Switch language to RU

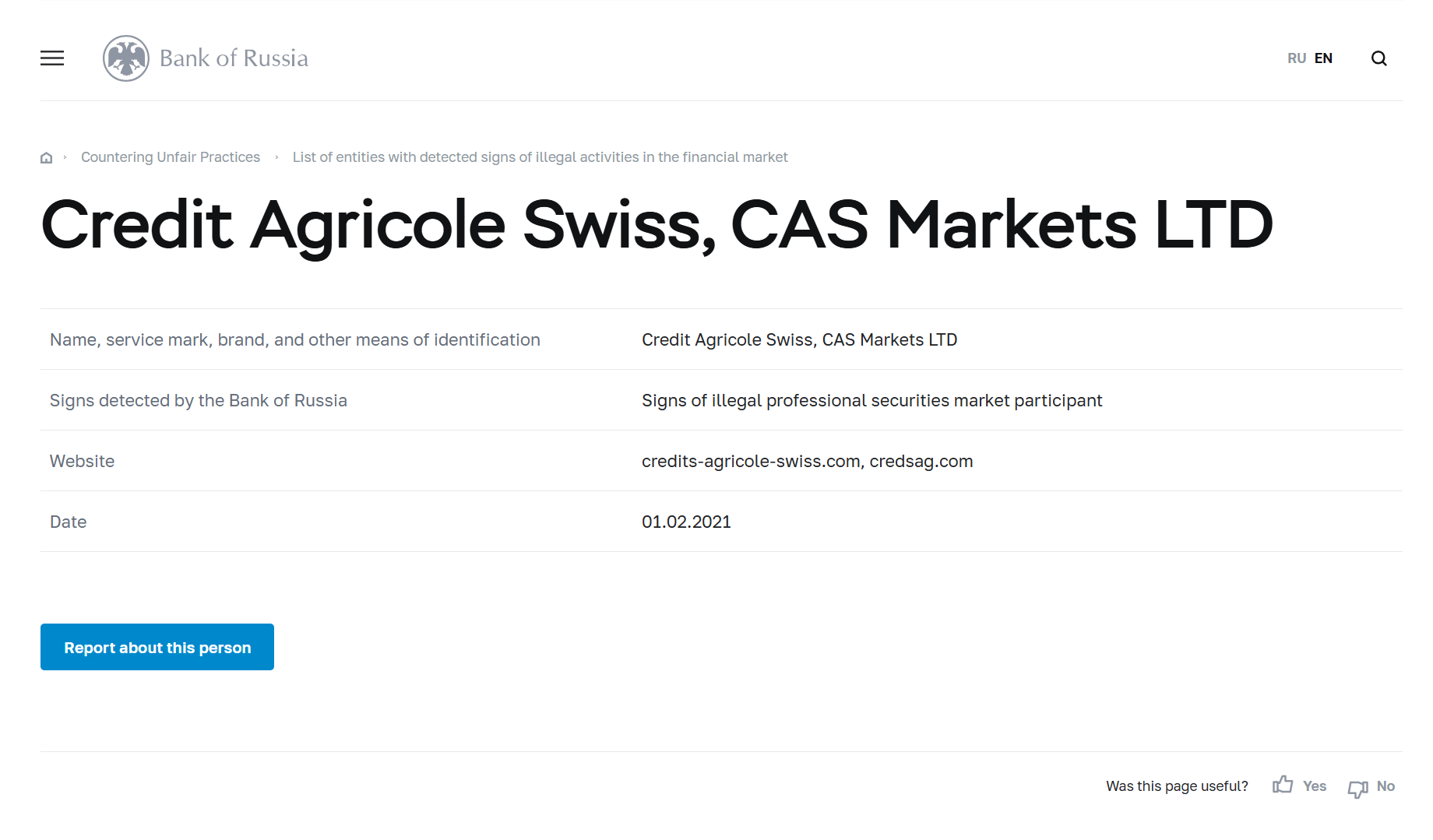click(x=1296, y=58)
